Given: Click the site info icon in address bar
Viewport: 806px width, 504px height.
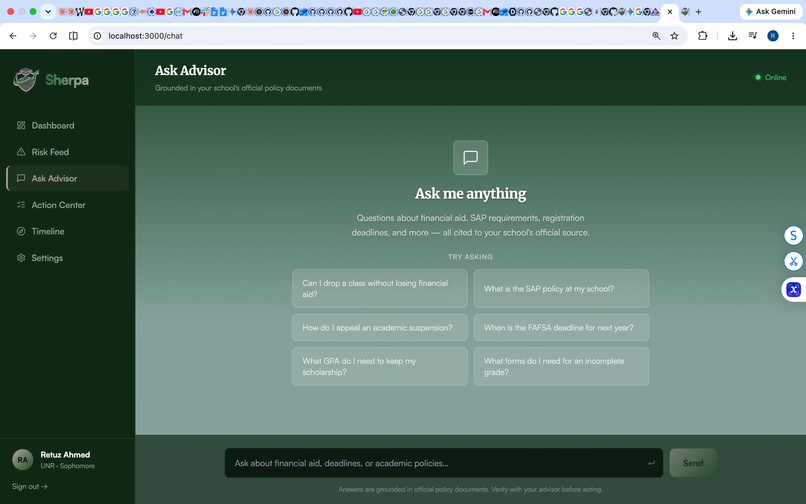Looking at the screenshot, I should click(x=97, y=35).
